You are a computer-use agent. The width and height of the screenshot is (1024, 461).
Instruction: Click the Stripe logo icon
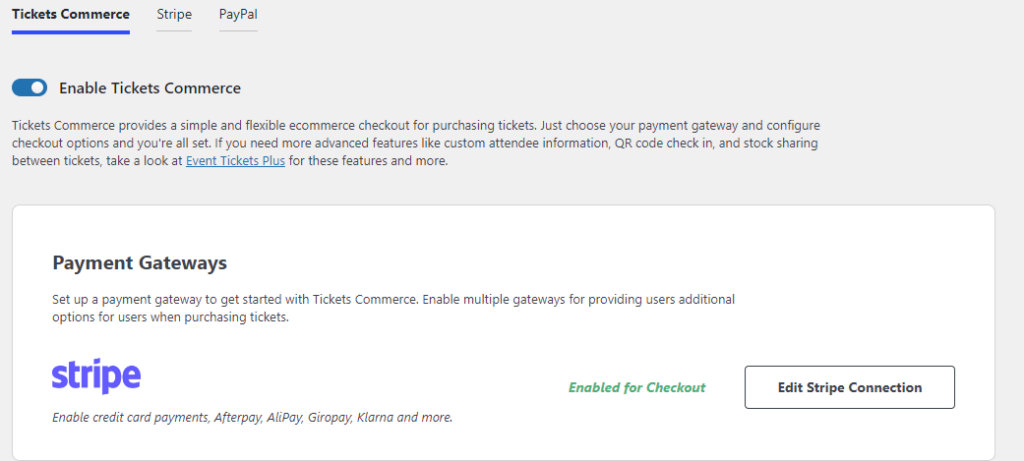[x=96, y=376]
